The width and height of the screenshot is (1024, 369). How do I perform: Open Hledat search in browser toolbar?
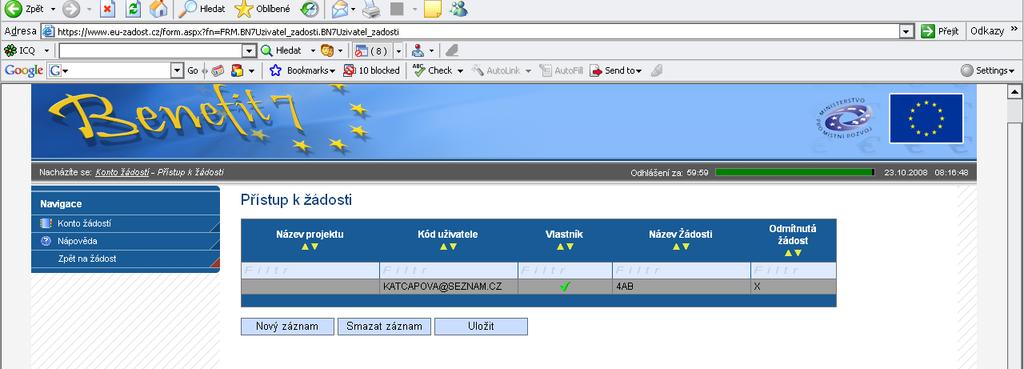coord(202,9)
